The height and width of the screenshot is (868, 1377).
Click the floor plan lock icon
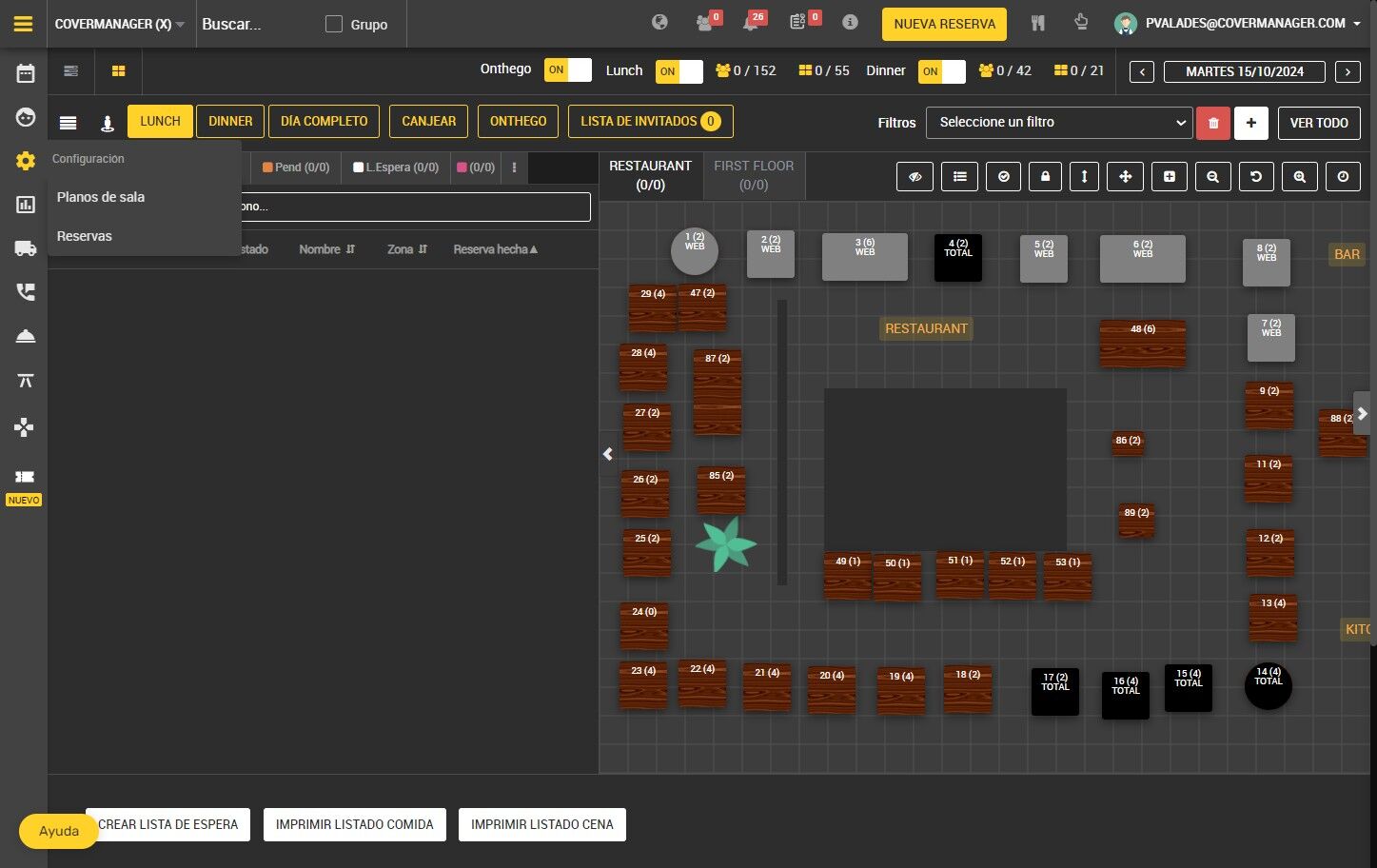(x=1045, y=177)
